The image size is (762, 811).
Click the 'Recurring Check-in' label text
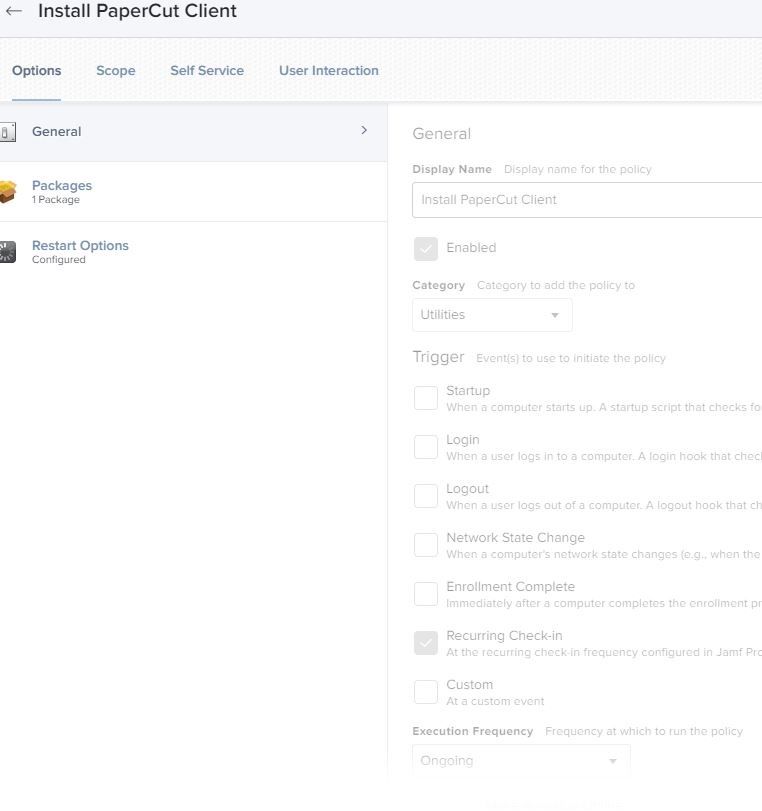(x=504, y=635)
